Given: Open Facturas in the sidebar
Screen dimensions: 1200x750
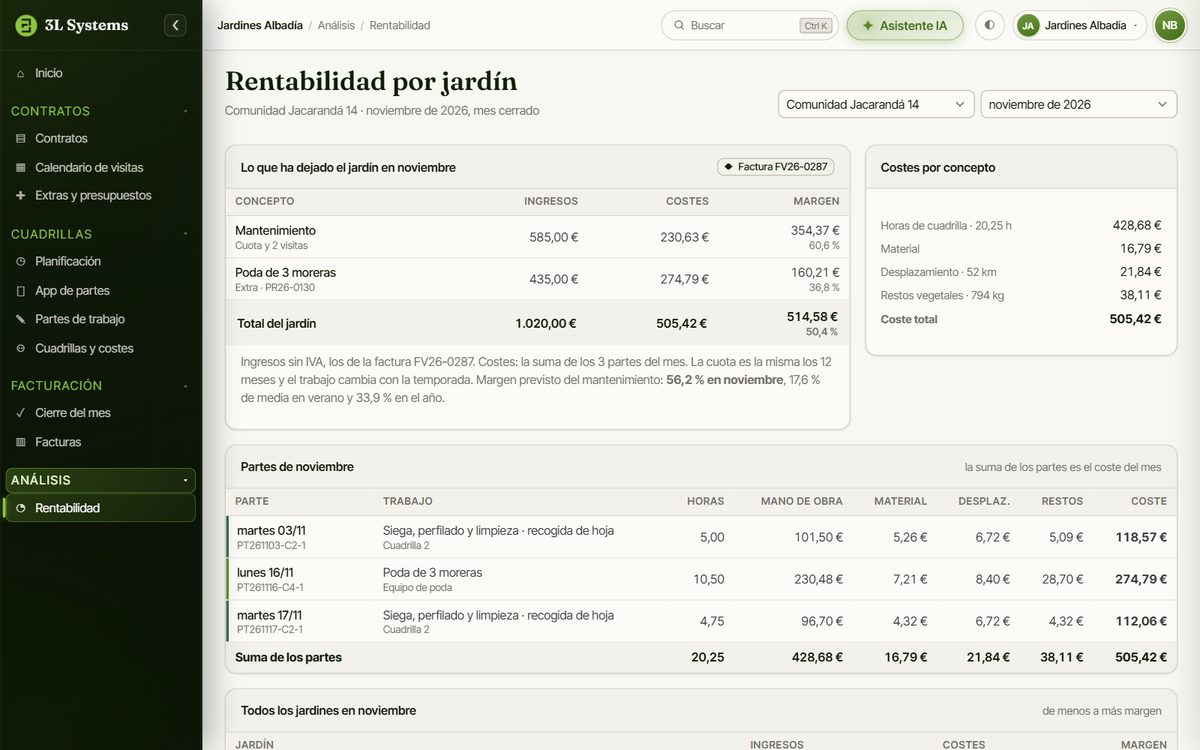Looking at the screenshot, I should [x=100, y=441].
